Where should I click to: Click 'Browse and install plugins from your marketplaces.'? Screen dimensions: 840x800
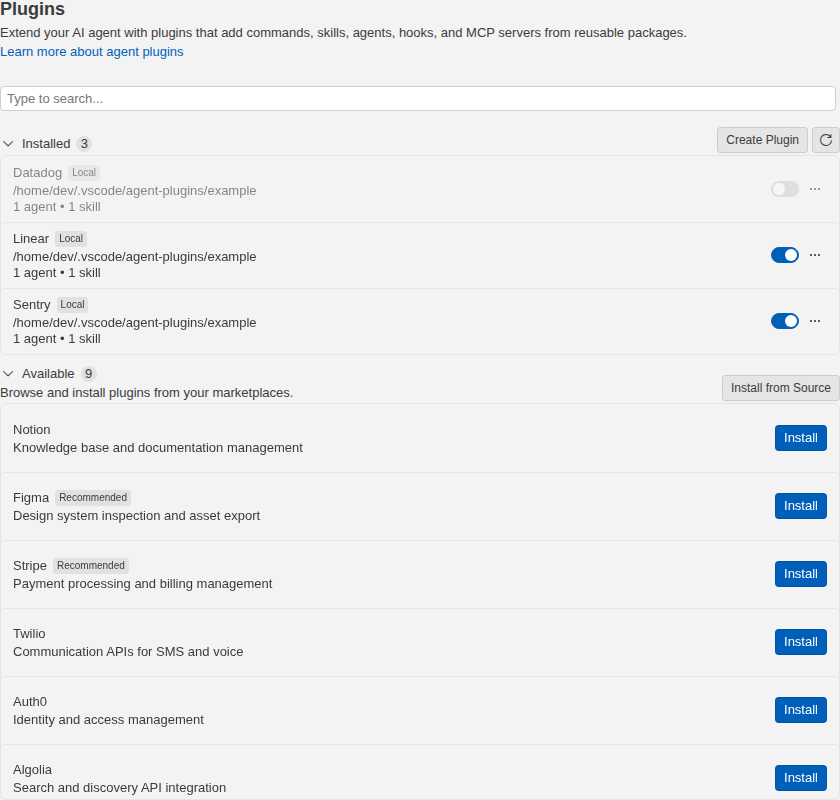click(146, 393)
